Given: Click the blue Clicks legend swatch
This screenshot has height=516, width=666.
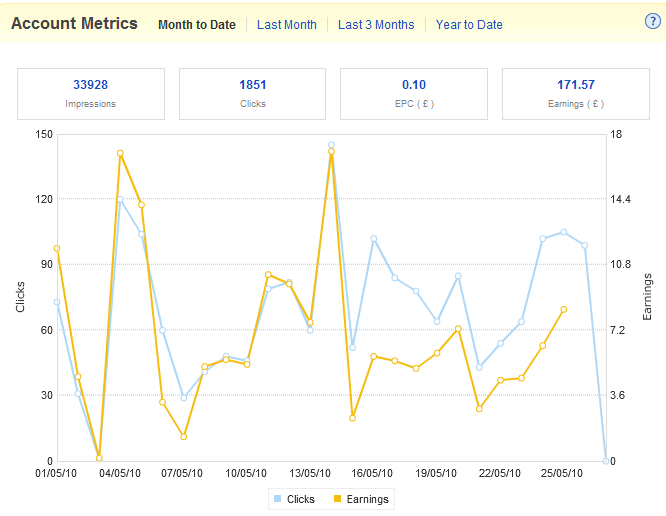Looking at the screenshot, I should pos(277,499).
